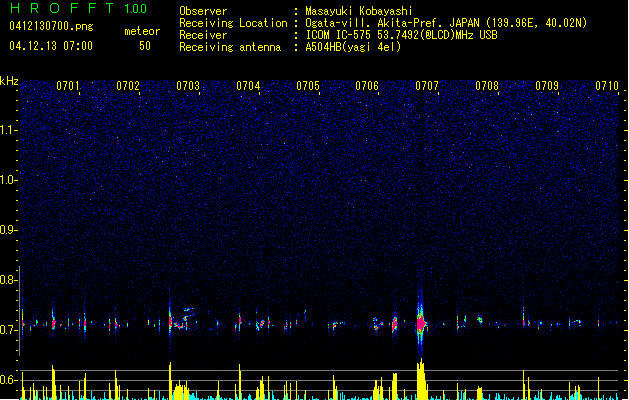Click the 1.0 kHz frequency label
The image size is (629, 400).
(8, 180)
